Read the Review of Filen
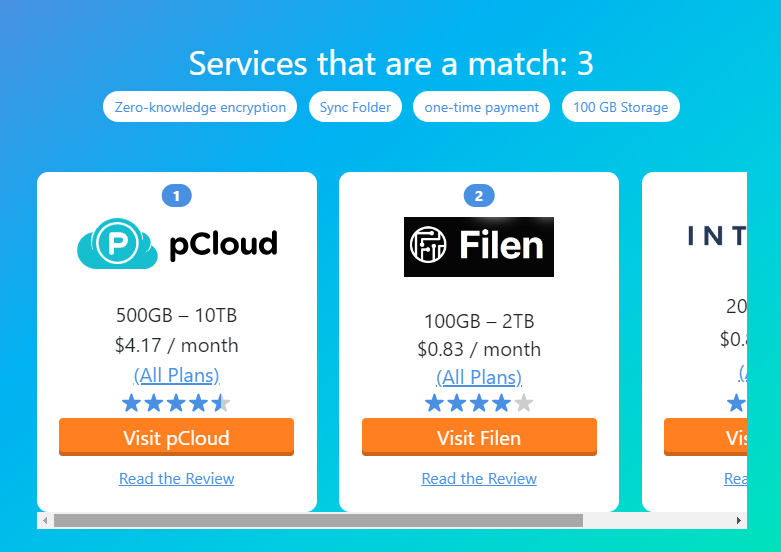 (x=478, y=479)
